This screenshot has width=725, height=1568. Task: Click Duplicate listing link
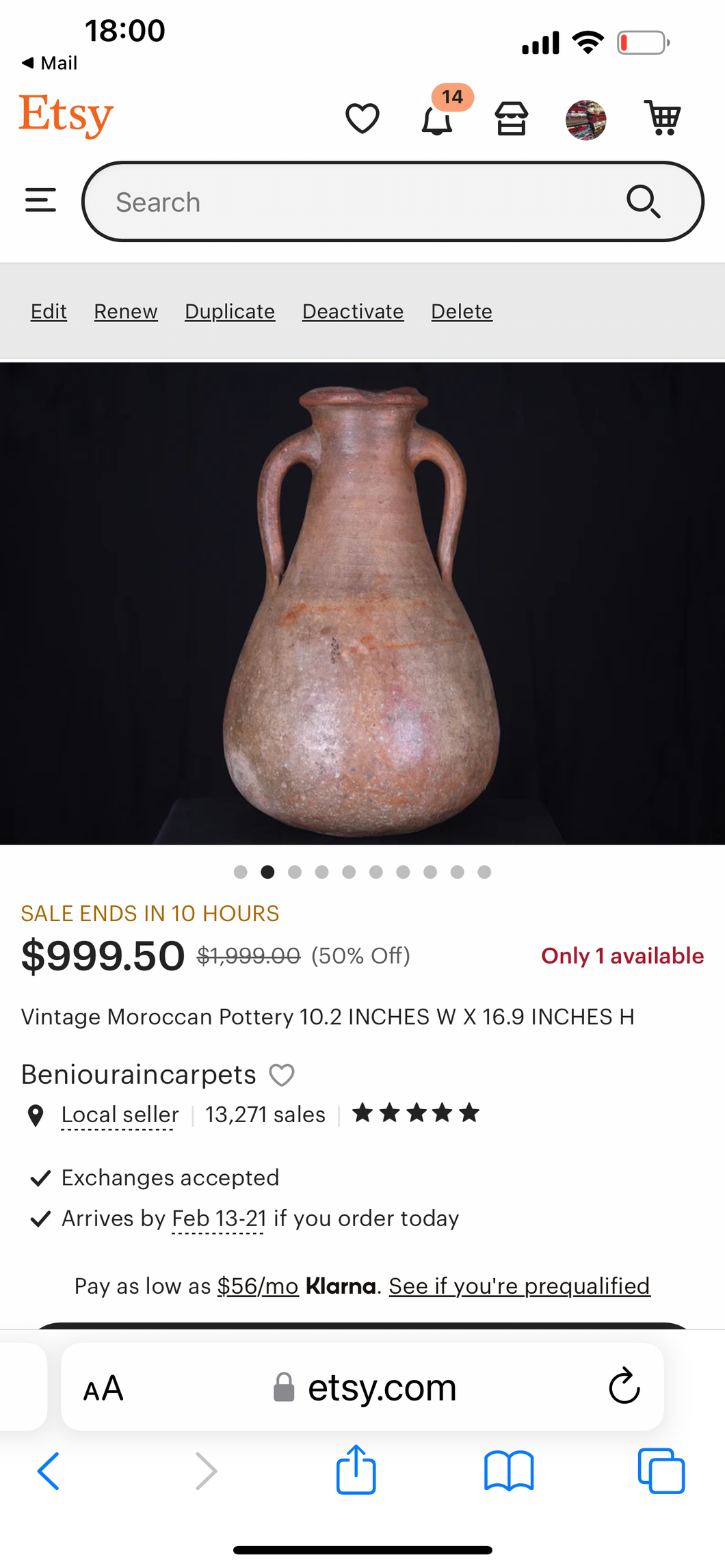[x=230, y=312]
